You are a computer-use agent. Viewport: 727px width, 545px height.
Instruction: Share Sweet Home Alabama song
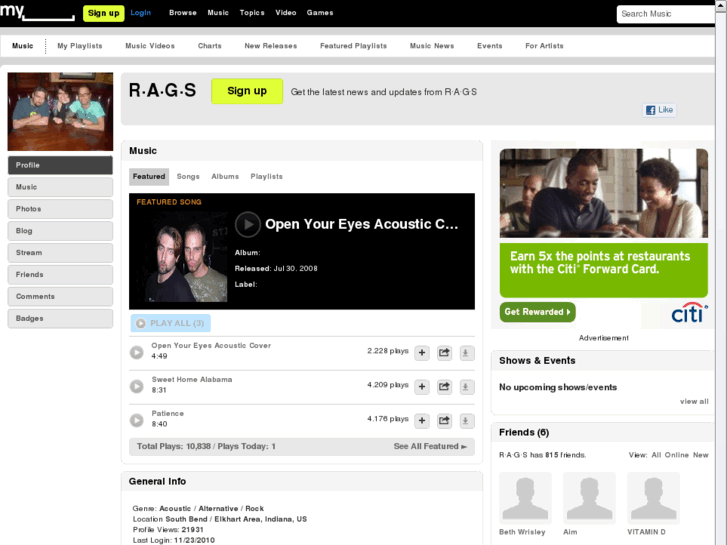click(x=444, y=387)
